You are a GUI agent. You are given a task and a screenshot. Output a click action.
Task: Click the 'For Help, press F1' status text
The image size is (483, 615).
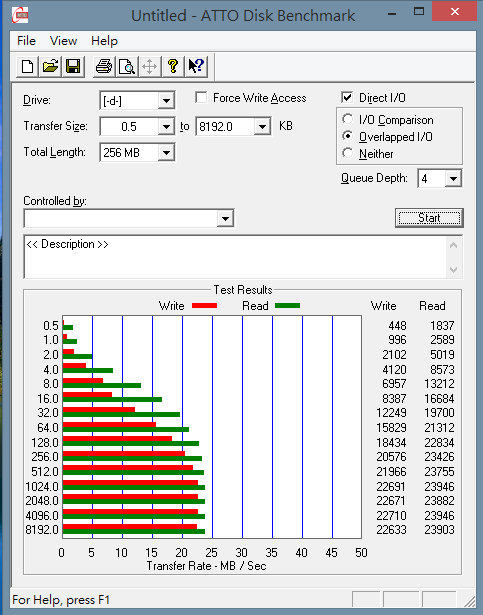click(61, 600)
